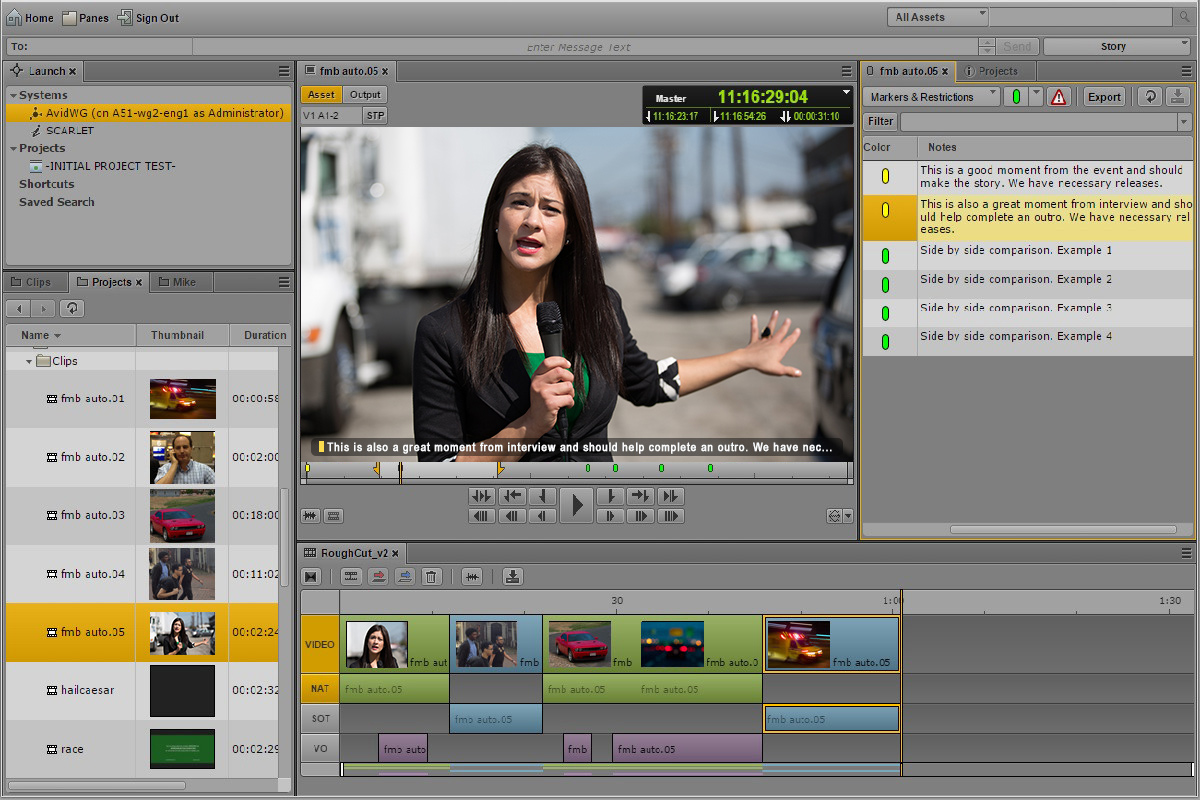
Task: Select Launch pane tab
Action: 45,71
